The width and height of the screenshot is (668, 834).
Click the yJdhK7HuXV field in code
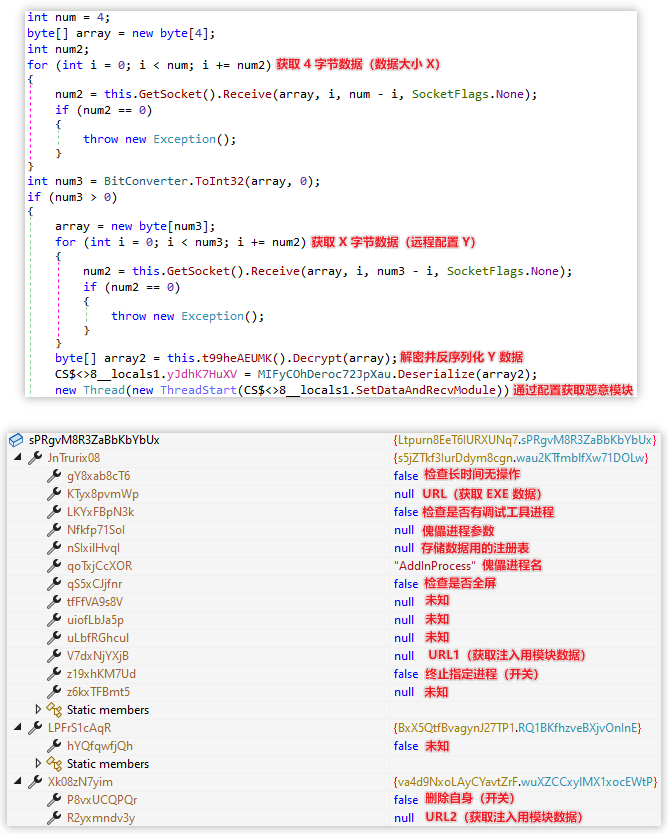[x=202, y=373]
